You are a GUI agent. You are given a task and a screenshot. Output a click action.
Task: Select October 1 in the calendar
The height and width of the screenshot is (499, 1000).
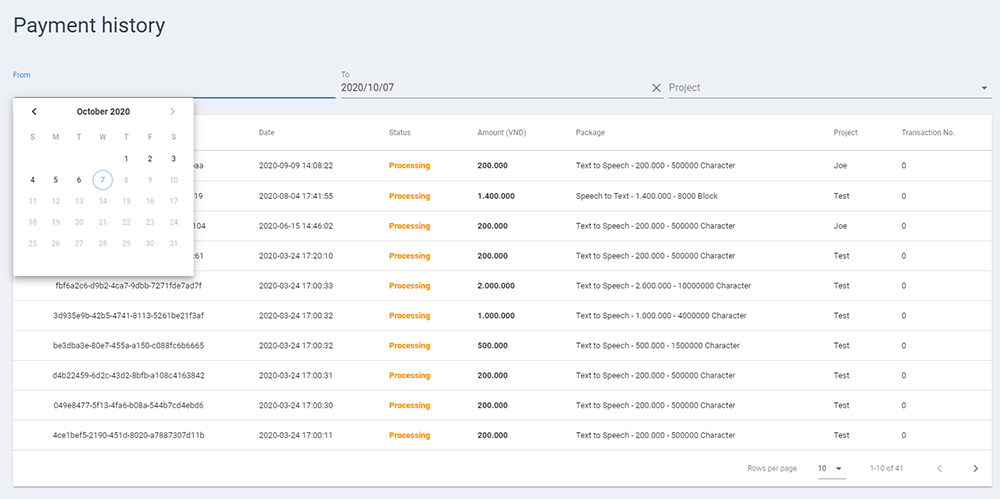click(x=126, y=159)
